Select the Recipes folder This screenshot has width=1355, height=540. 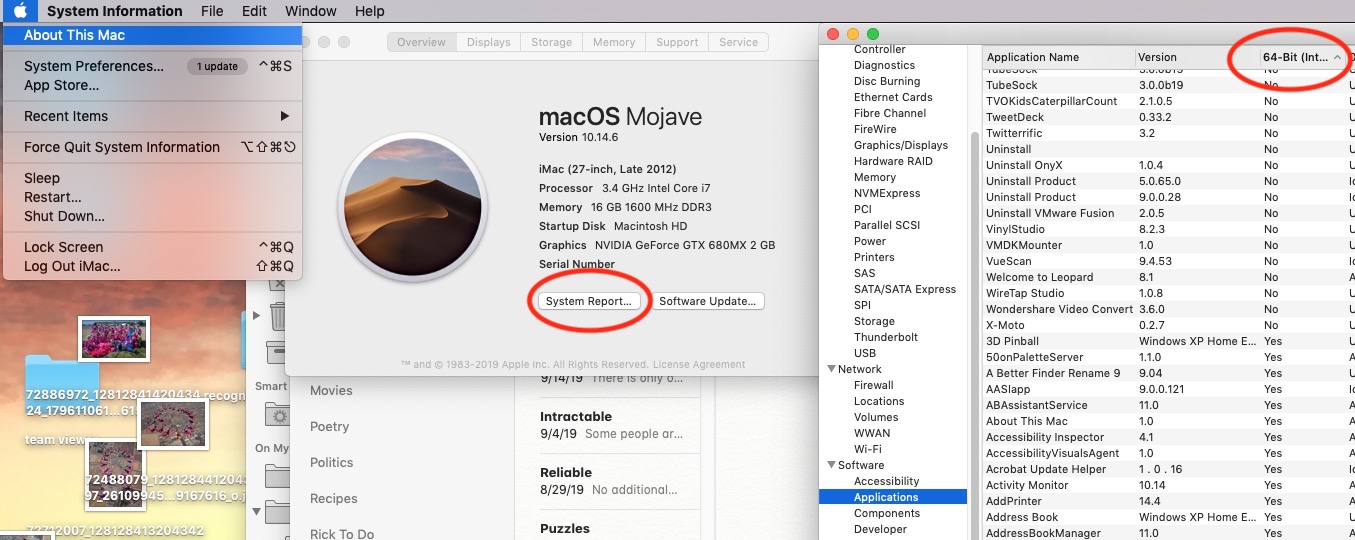[x=333, y=498]
